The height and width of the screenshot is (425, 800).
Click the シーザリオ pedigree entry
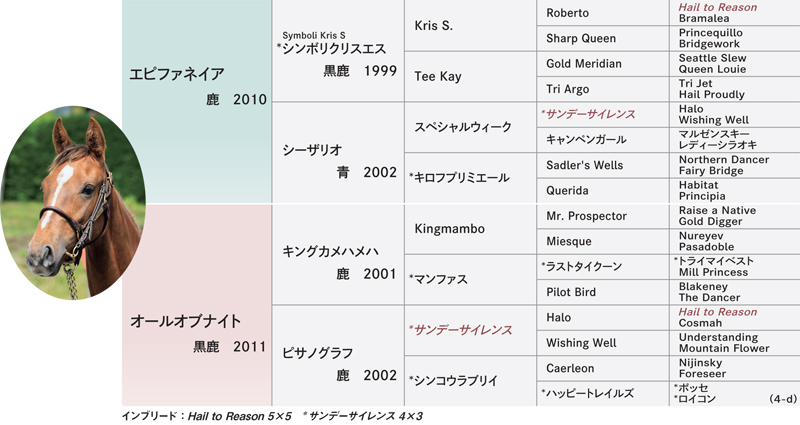tap(338, 153)
